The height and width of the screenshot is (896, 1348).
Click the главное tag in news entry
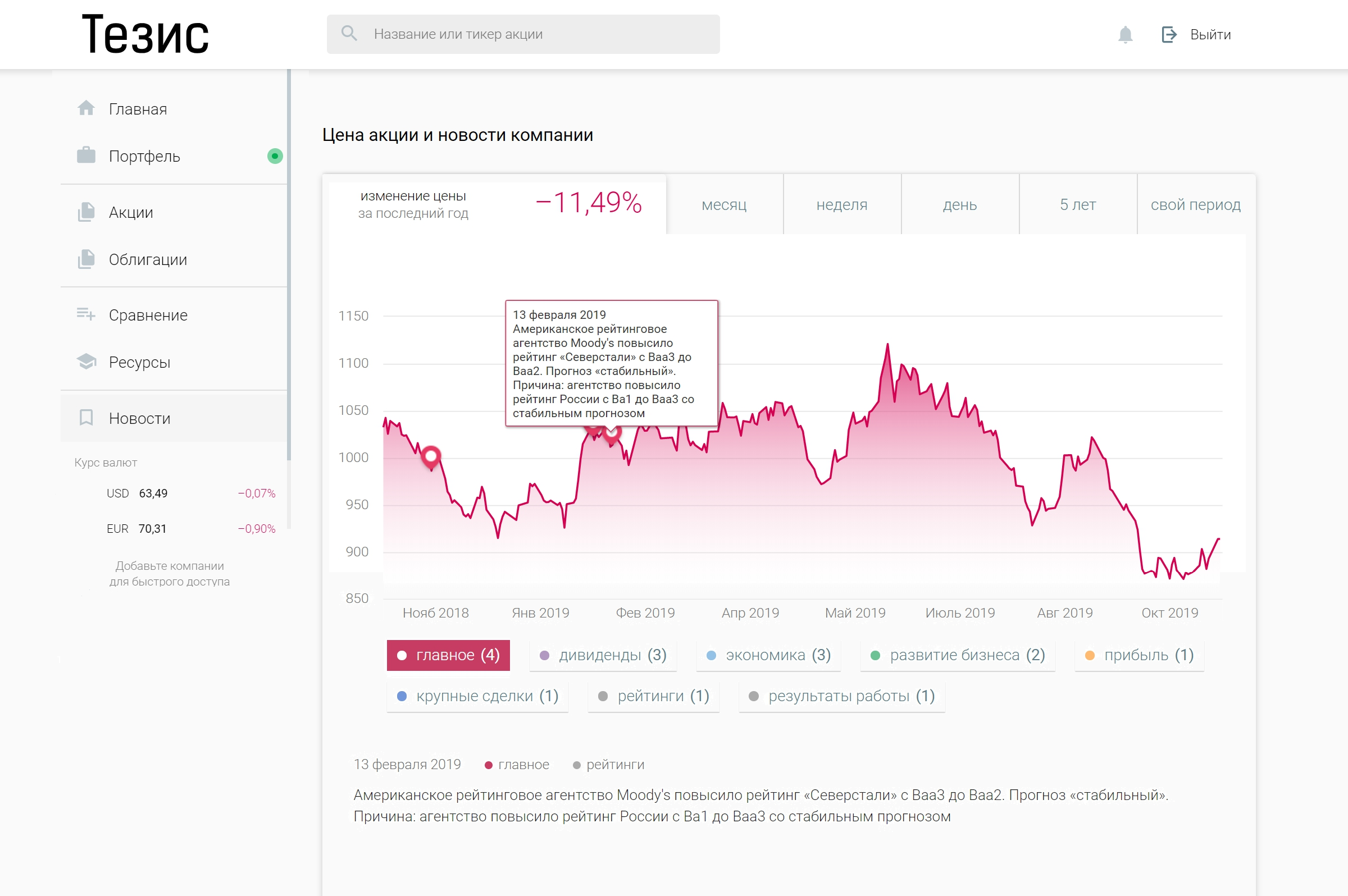517,765
